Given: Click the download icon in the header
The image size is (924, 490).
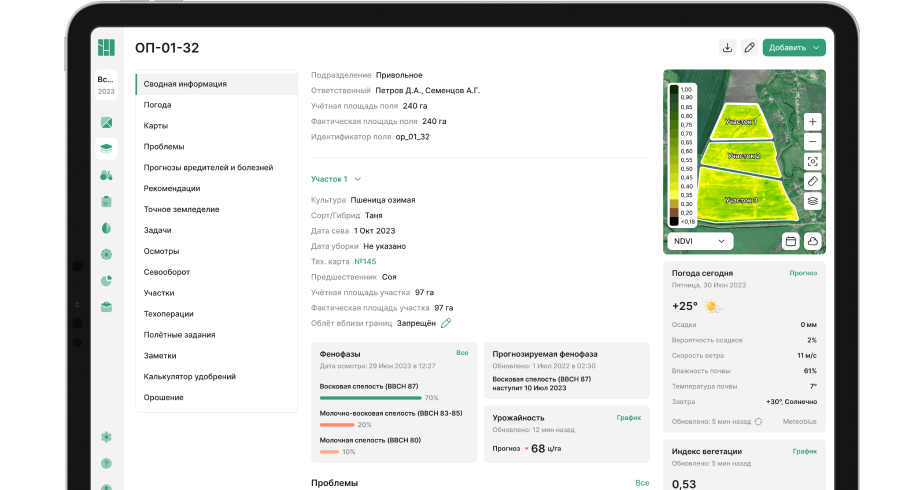Looking at the screenshot, I should point(727,47).
